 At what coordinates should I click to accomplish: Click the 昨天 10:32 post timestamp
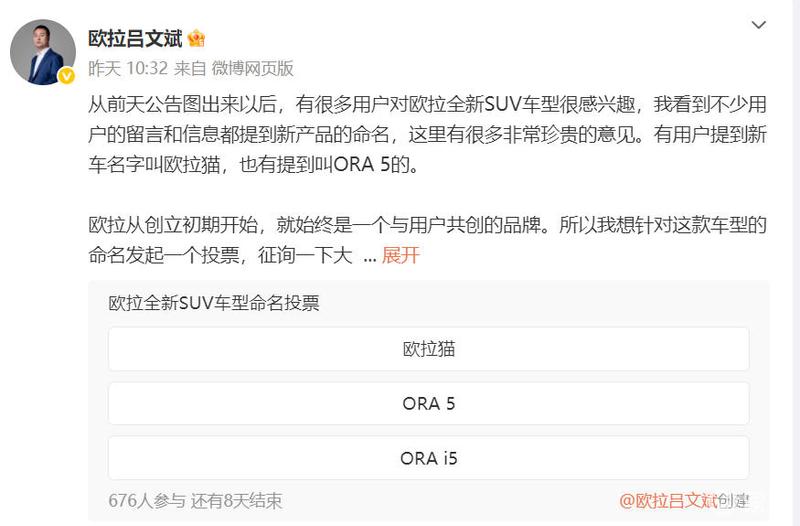pyautogui.click(x=128, y=68)
